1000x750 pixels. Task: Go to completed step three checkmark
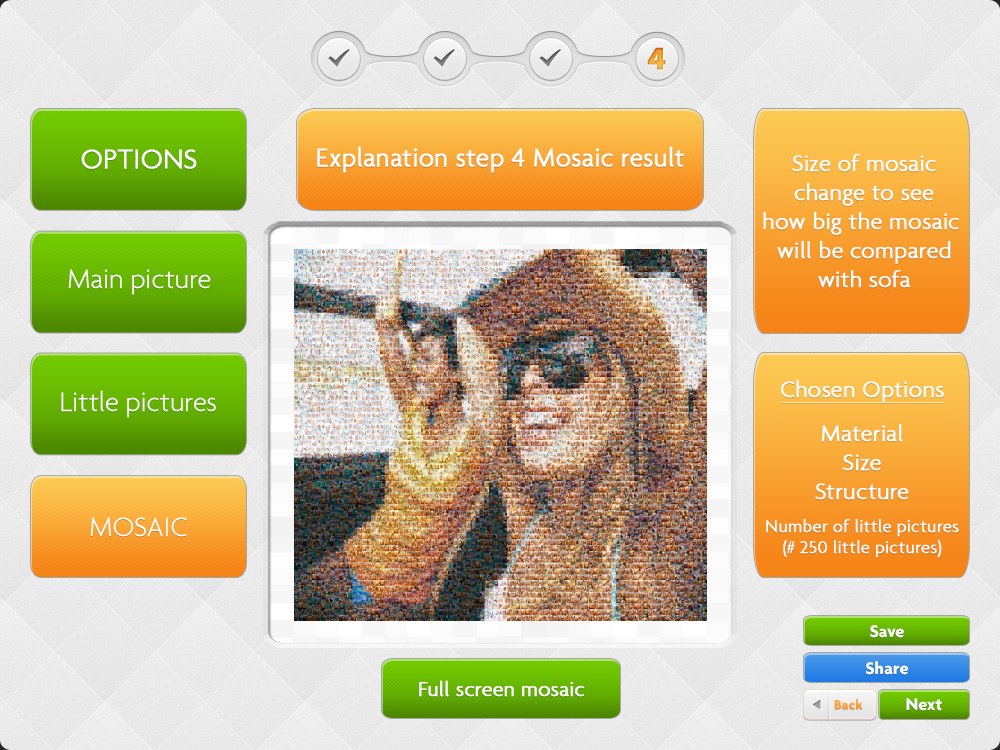[x=550, y=59]
